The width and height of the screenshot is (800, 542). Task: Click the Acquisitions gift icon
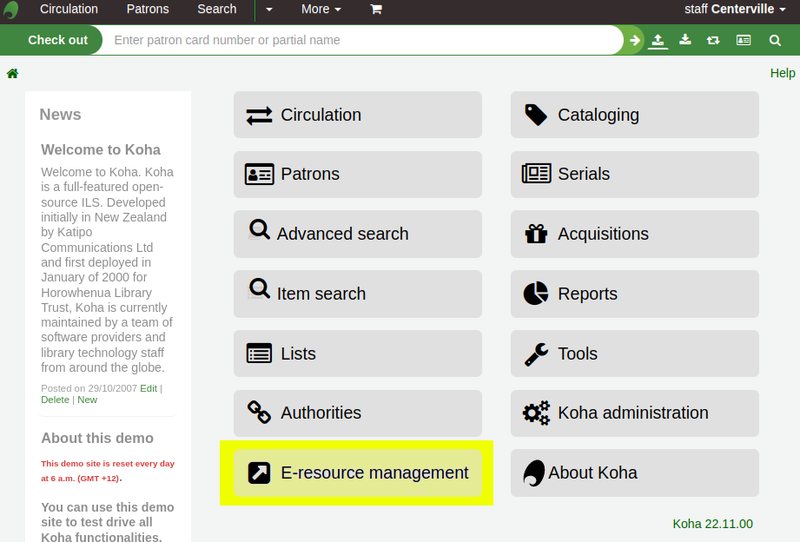pyautogui.click(x=536, y=234)
